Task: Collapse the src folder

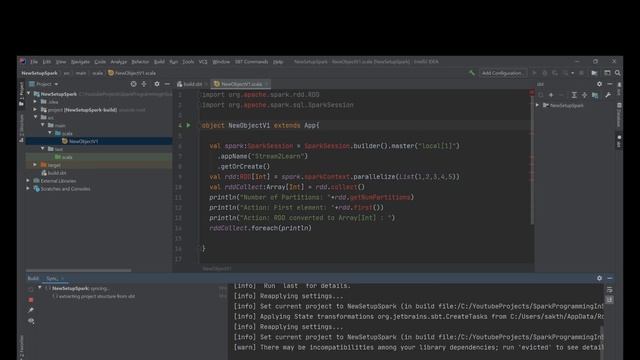Action: 36,118
